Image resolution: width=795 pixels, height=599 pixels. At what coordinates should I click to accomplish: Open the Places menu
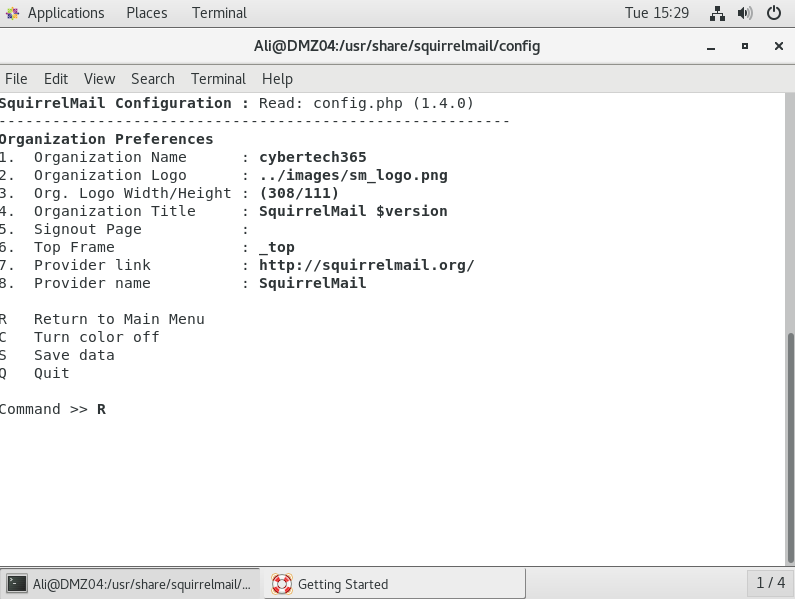pos(147,13)
